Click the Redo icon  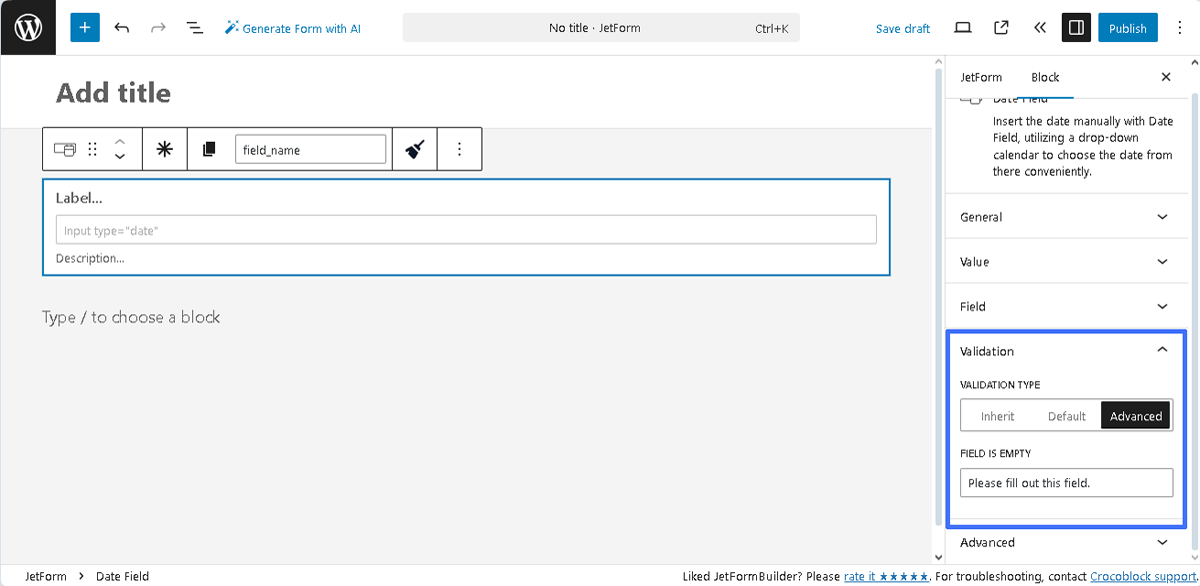(x=158, y=27)
